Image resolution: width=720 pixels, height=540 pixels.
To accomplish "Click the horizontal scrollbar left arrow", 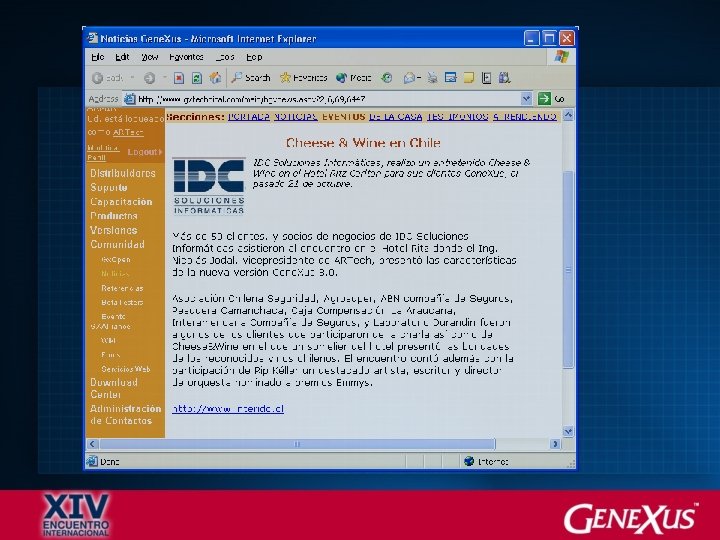I will (92, 444).
